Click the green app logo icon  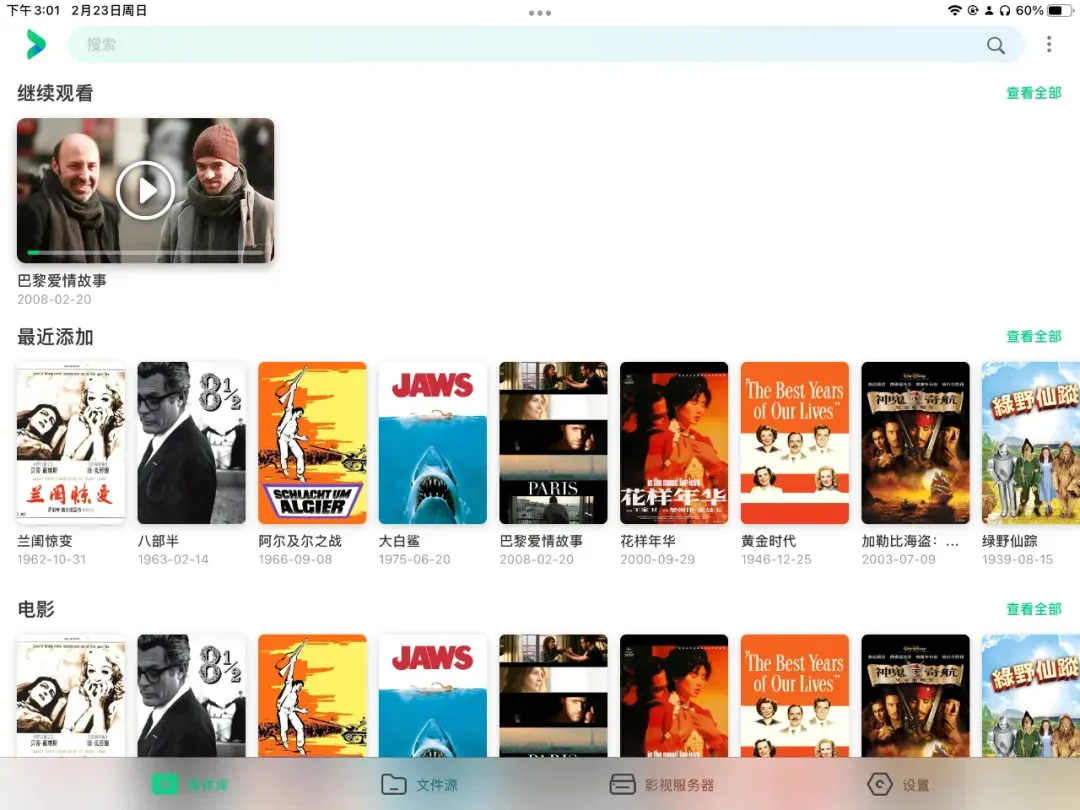[x=36, y=45]
